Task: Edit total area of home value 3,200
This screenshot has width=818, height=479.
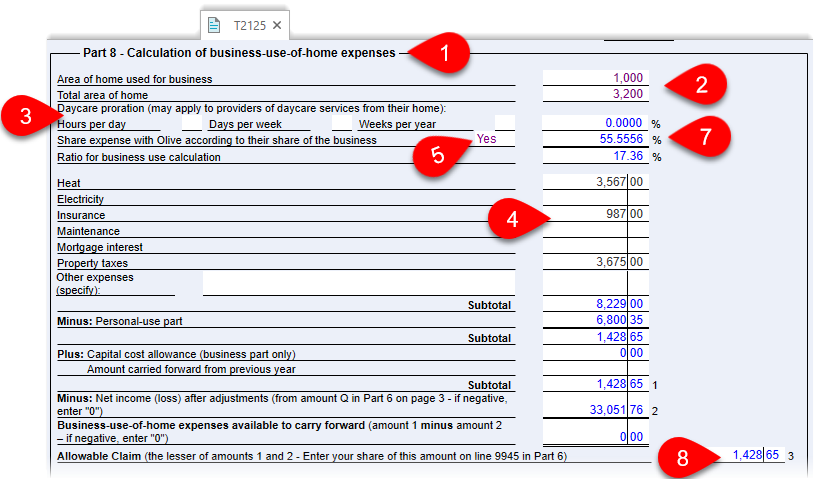Action: click(595, 94)
